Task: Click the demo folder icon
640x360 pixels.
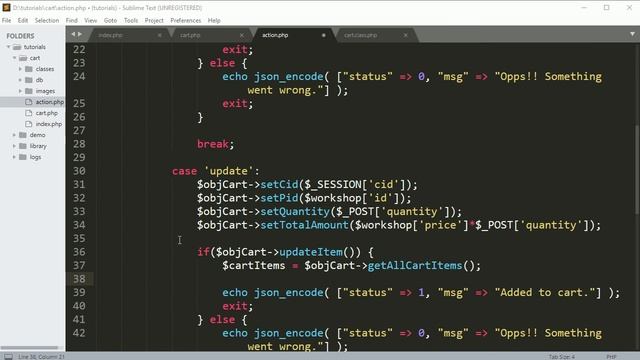Action: (x=23, y=135)
